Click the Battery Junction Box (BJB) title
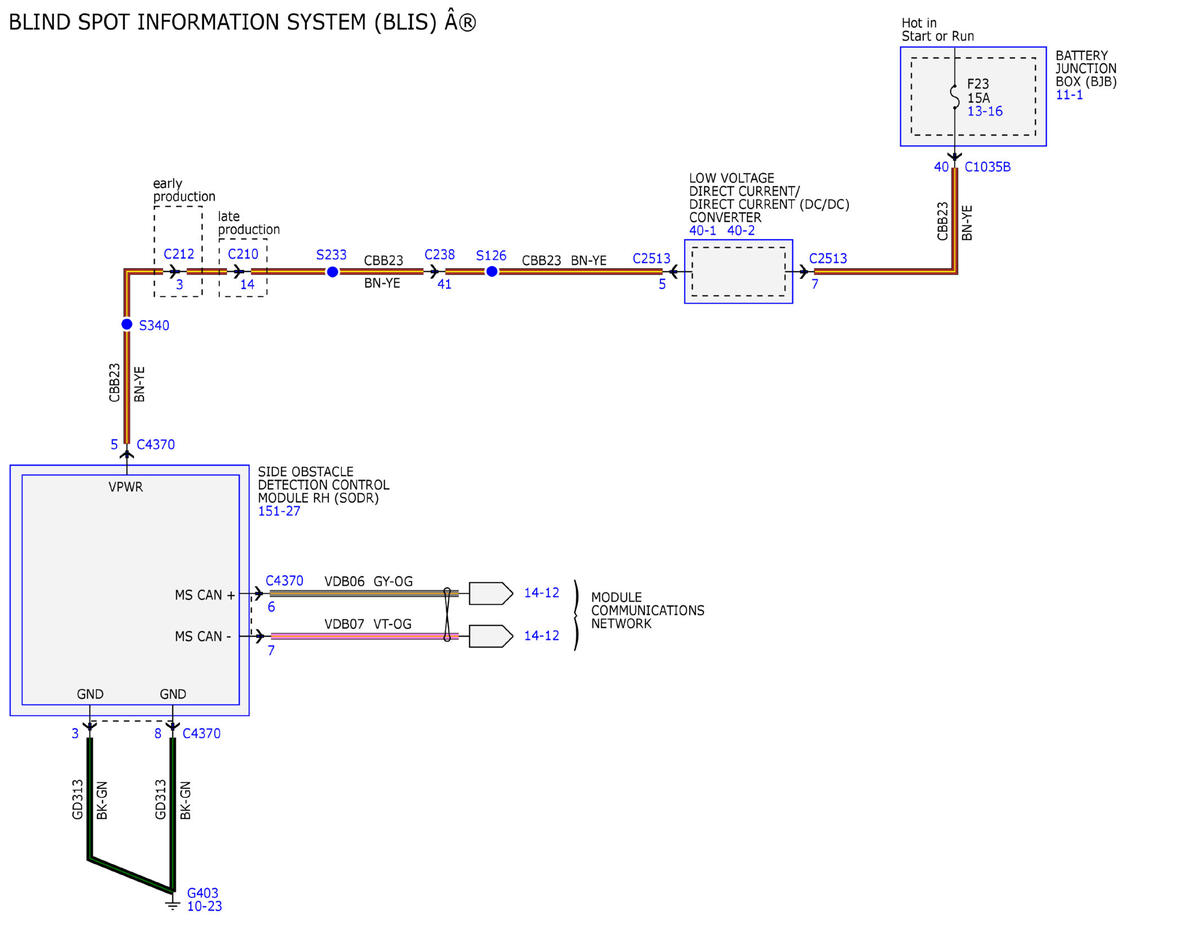 pyautogui.click(x=1087, y=69)
